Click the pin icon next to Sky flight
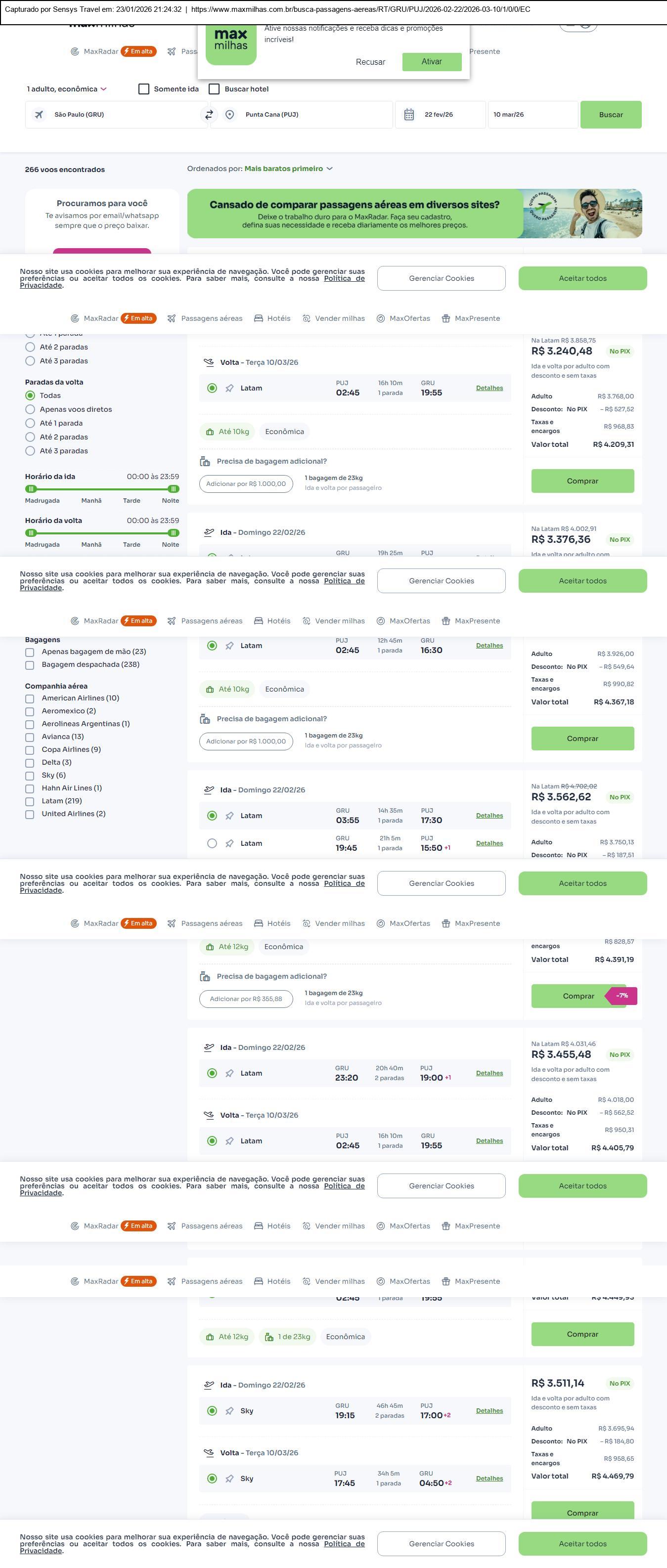The width and height of the screenshot is (667, 1568). click(x=229, y=1411)
